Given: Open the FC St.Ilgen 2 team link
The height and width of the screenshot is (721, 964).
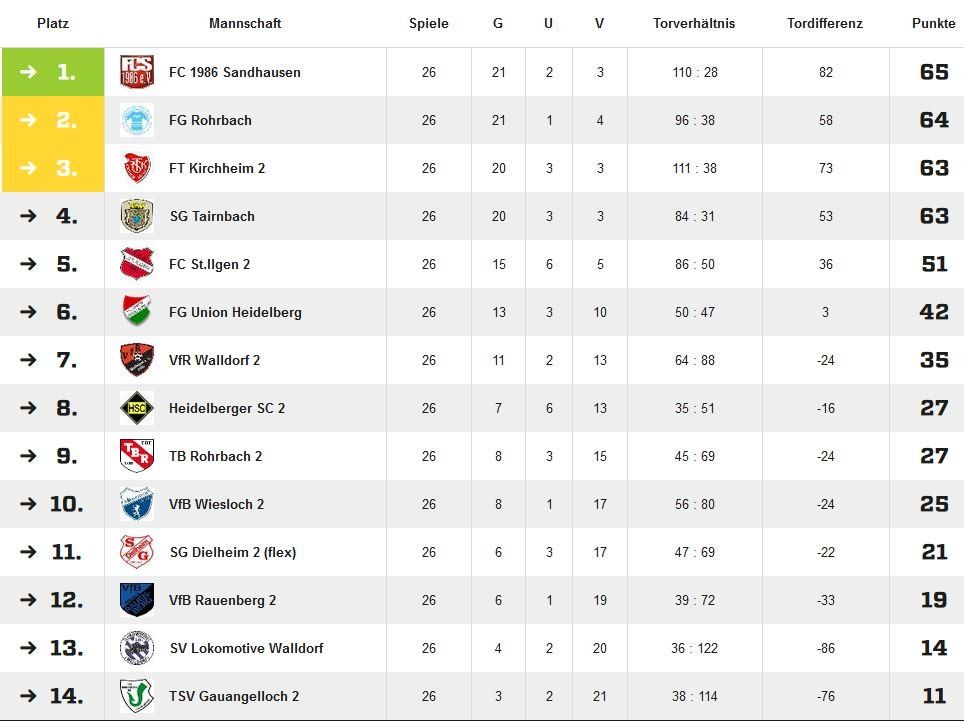Looking at the screenshot, I should pos(210,264).
